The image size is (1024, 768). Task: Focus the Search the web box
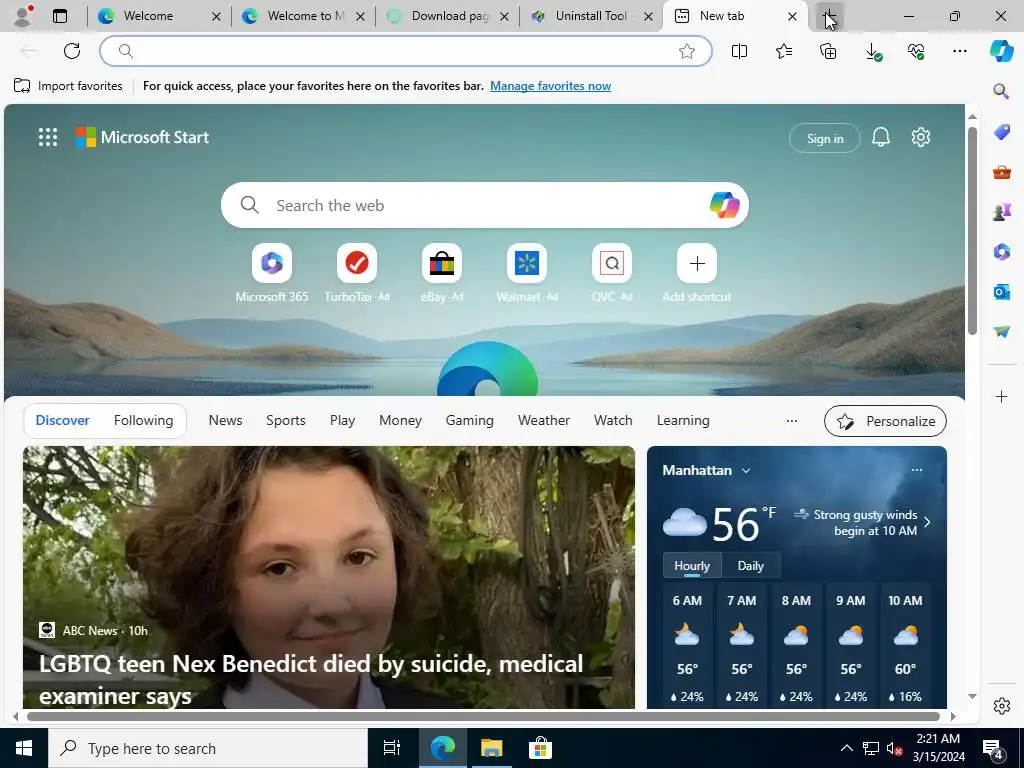pos(485,205)
